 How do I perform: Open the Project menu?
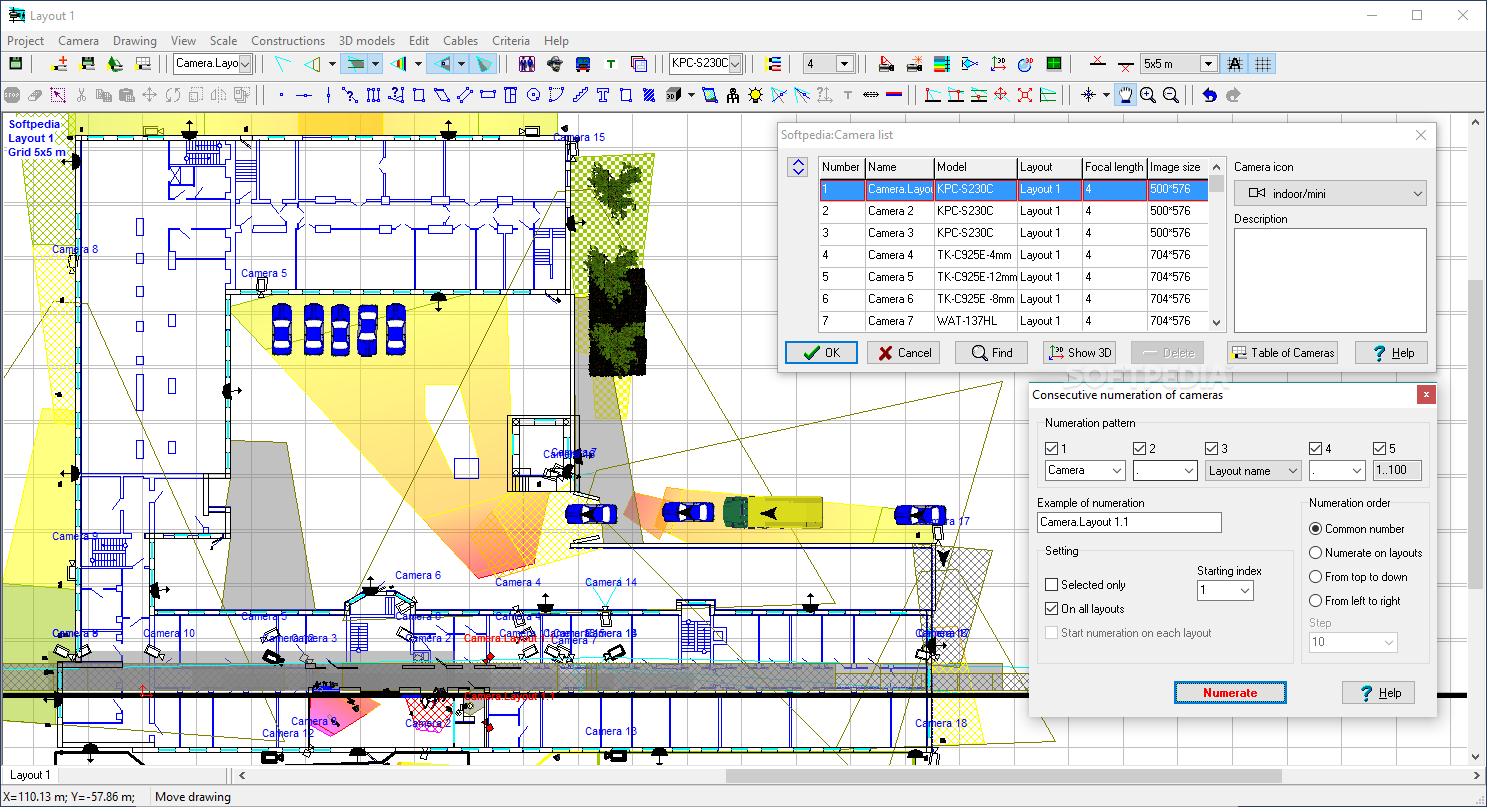pyautogui.click(x=26, y=41)
